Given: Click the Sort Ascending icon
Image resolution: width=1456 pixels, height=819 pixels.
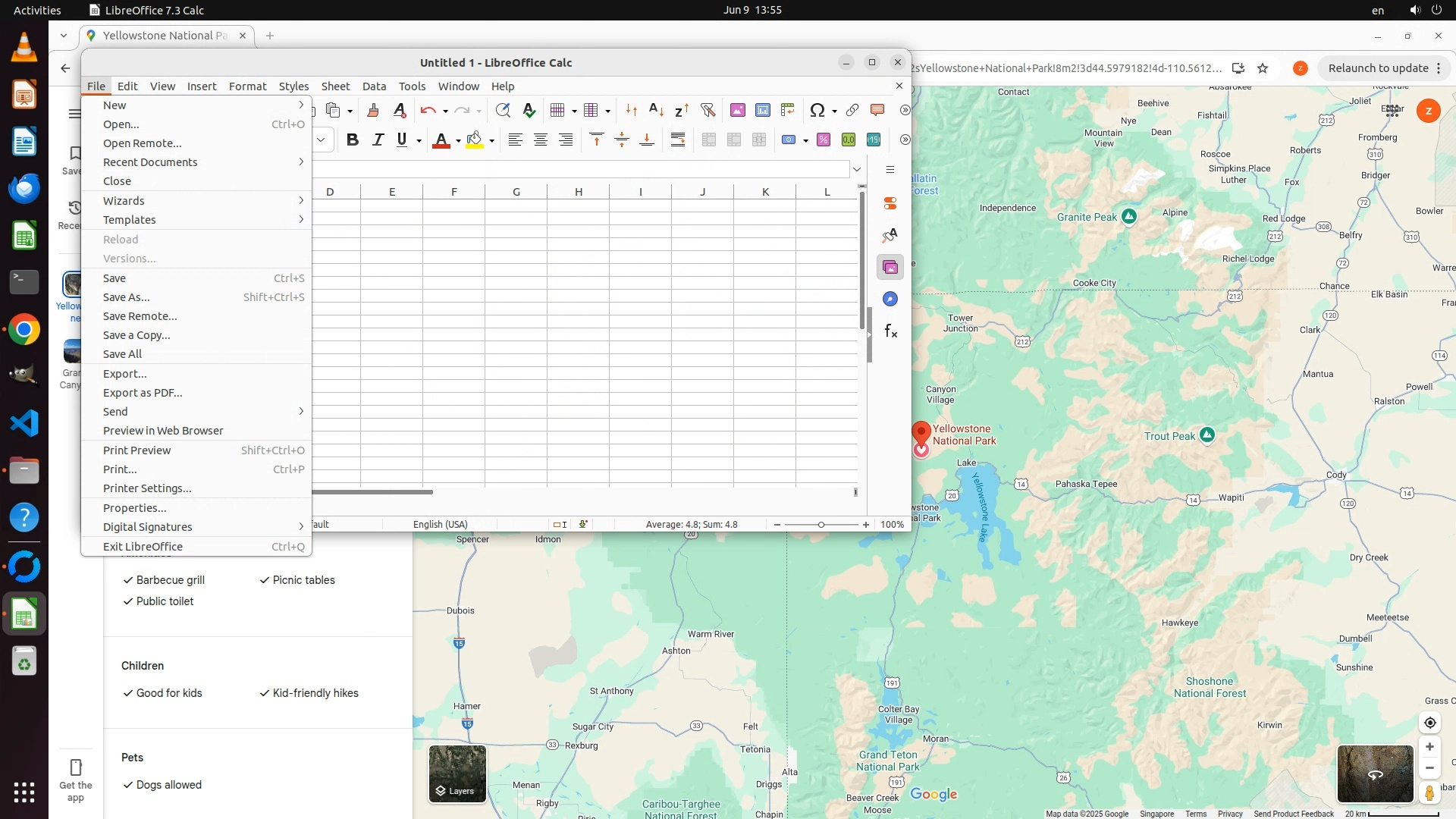Looking at the screenshot, I should pos(656,111).
